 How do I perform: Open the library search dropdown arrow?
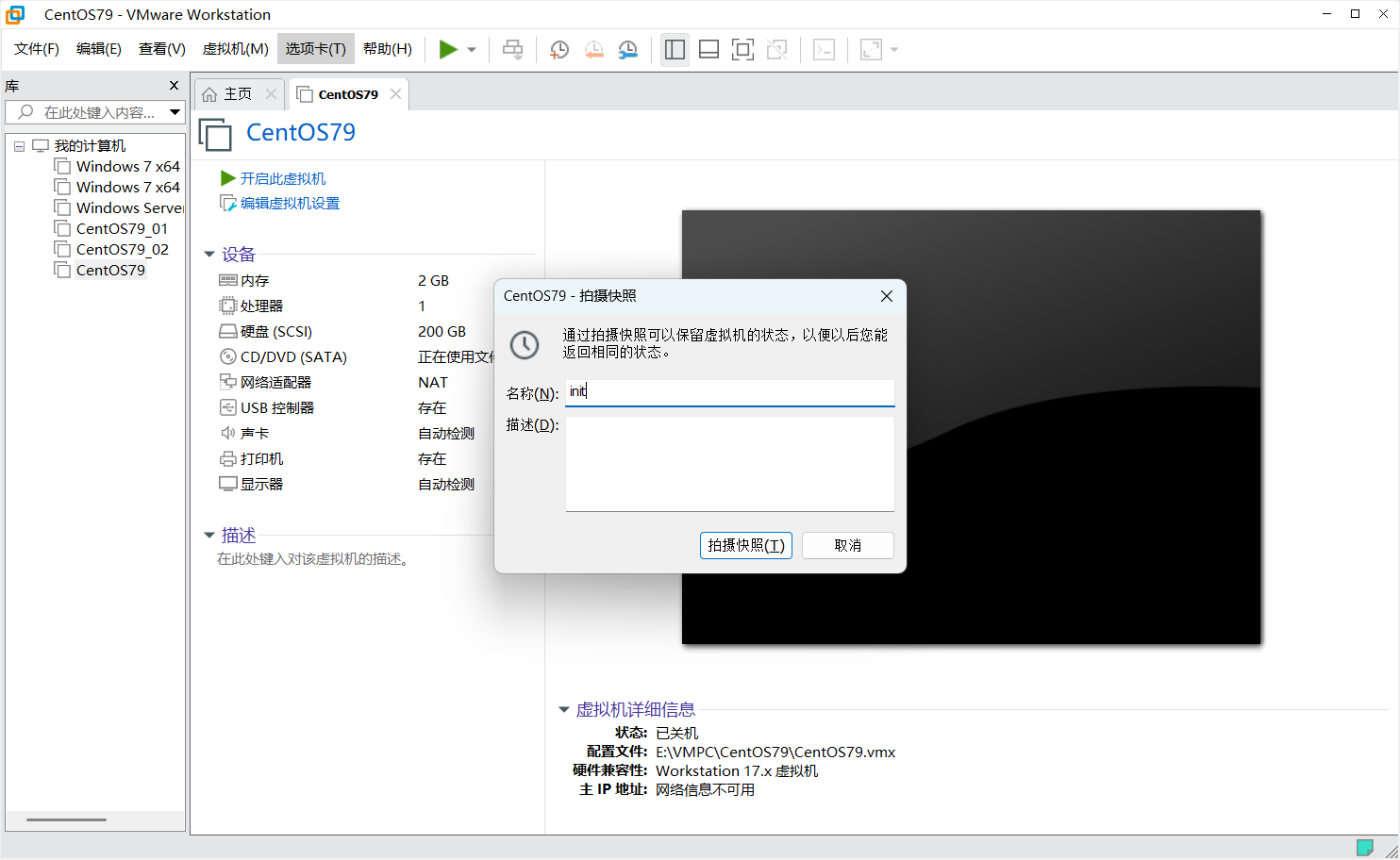click(175, 112)
